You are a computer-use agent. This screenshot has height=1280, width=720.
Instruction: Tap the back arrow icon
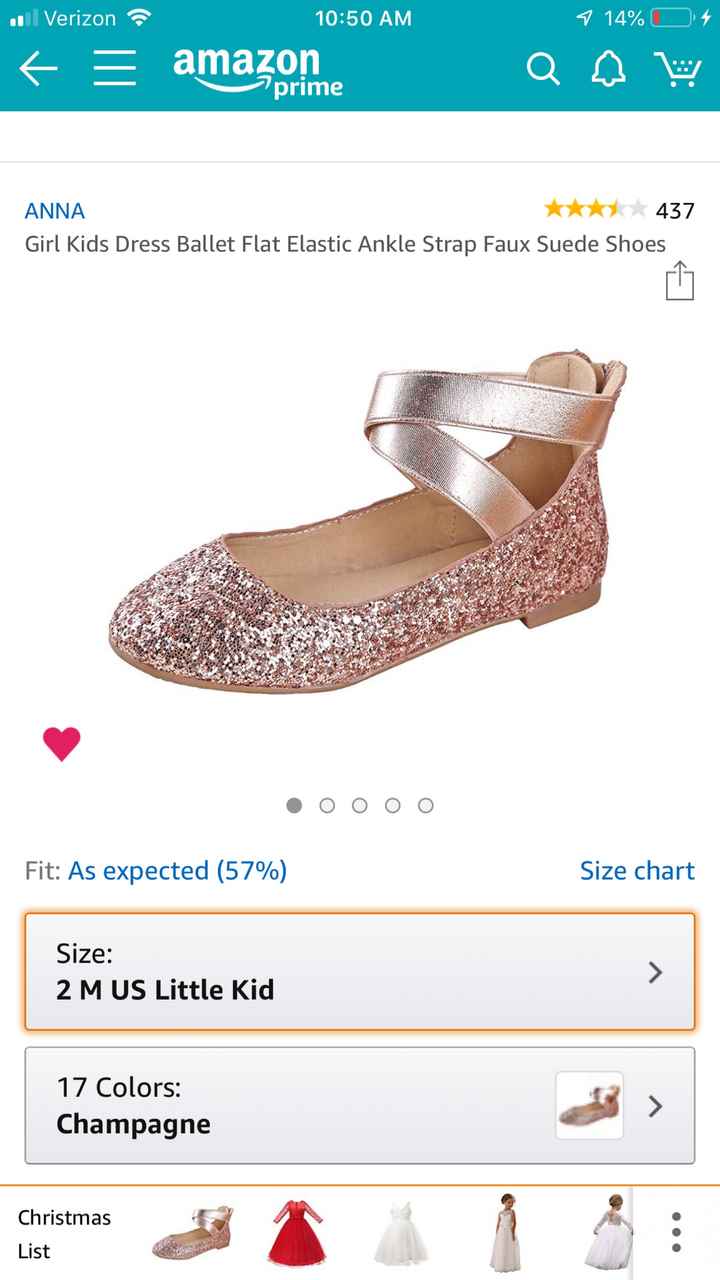click(x=38, y=69)
